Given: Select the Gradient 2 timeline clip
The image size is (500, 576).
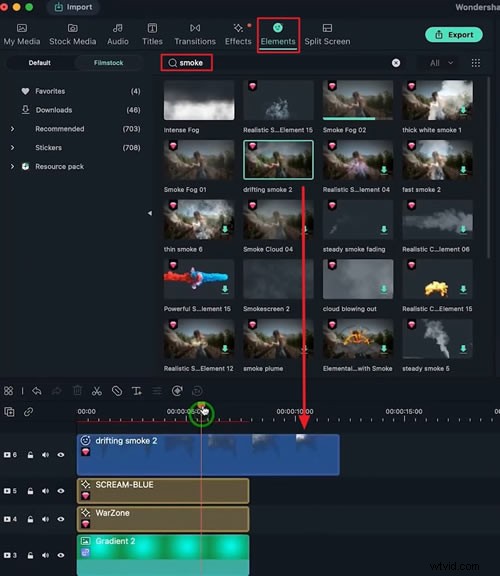Looking at the screenshot, I should point(163,555).
